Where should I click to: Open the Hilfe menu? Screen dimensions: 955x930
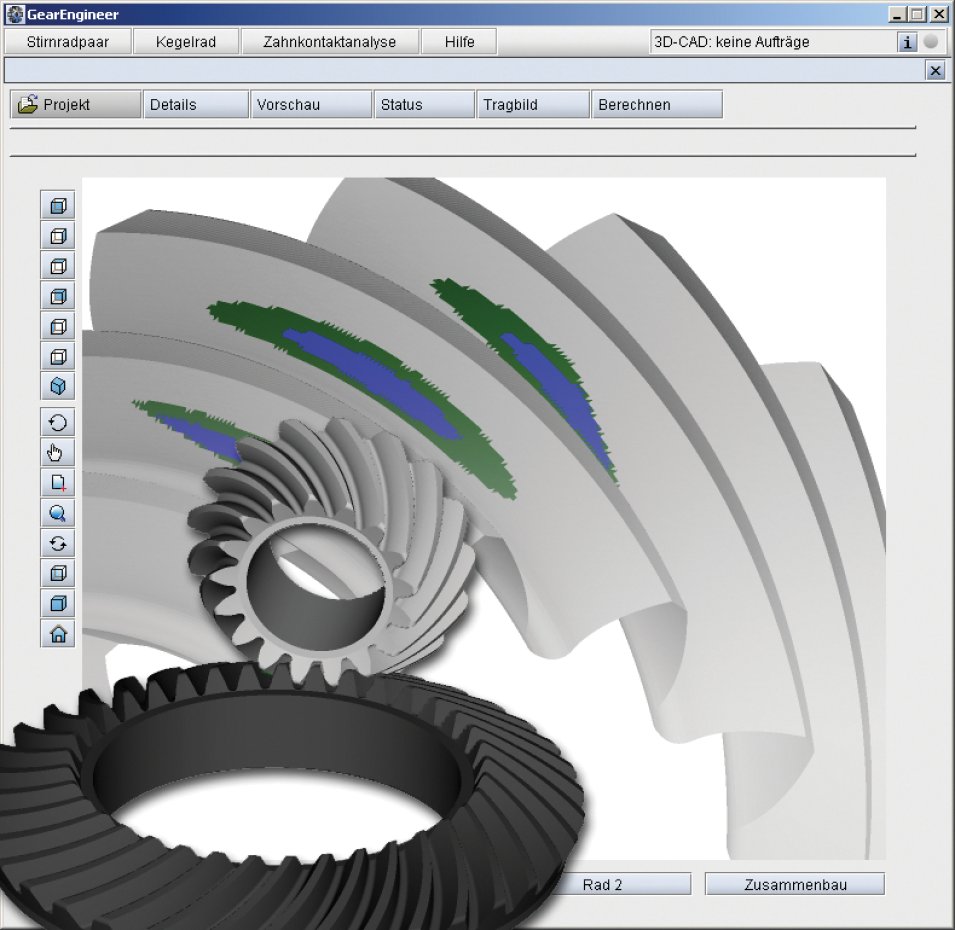tap(459, 42)
